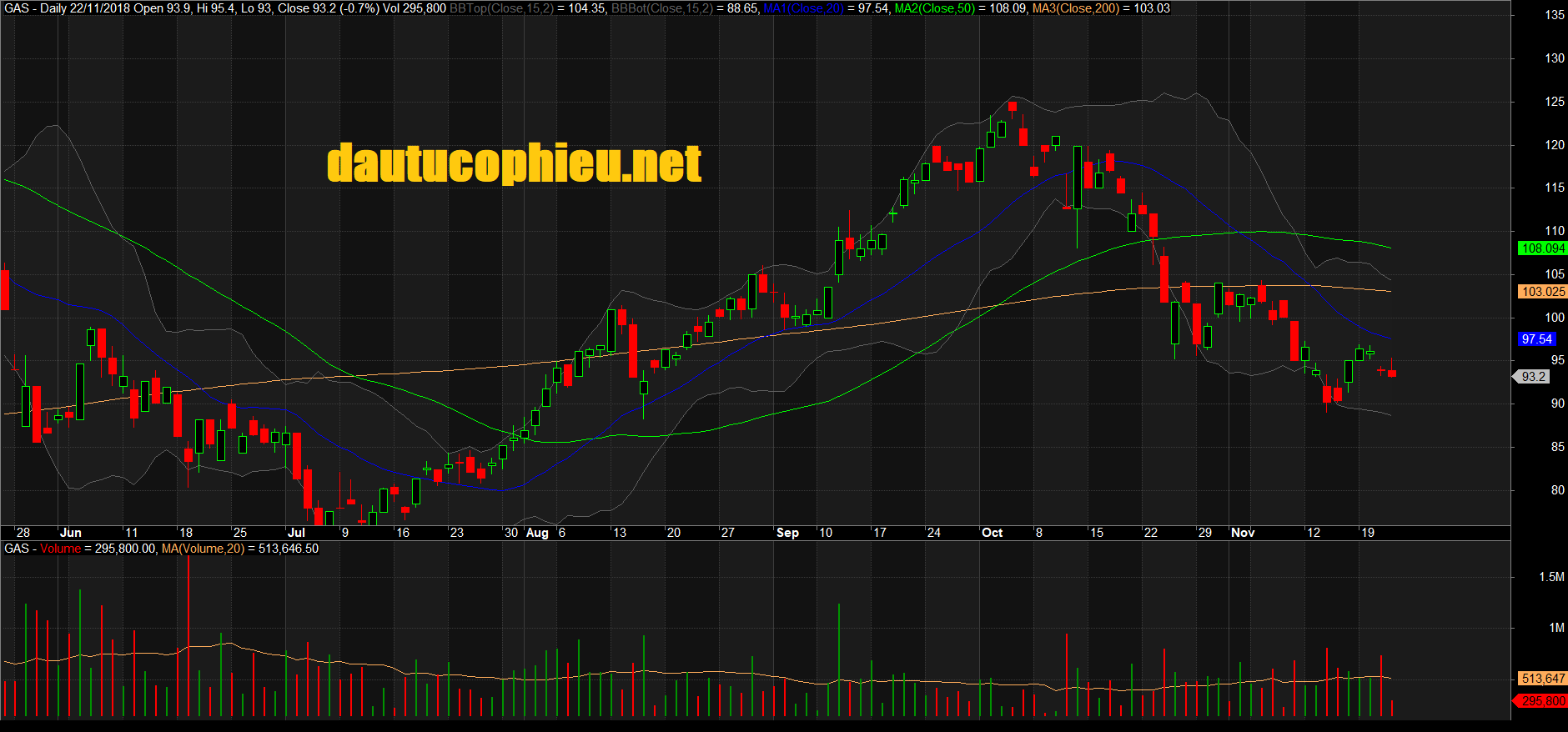Click the '6' date label on the axis
This screenshot has width=1568, height=732.
click(x=562, y=533)
